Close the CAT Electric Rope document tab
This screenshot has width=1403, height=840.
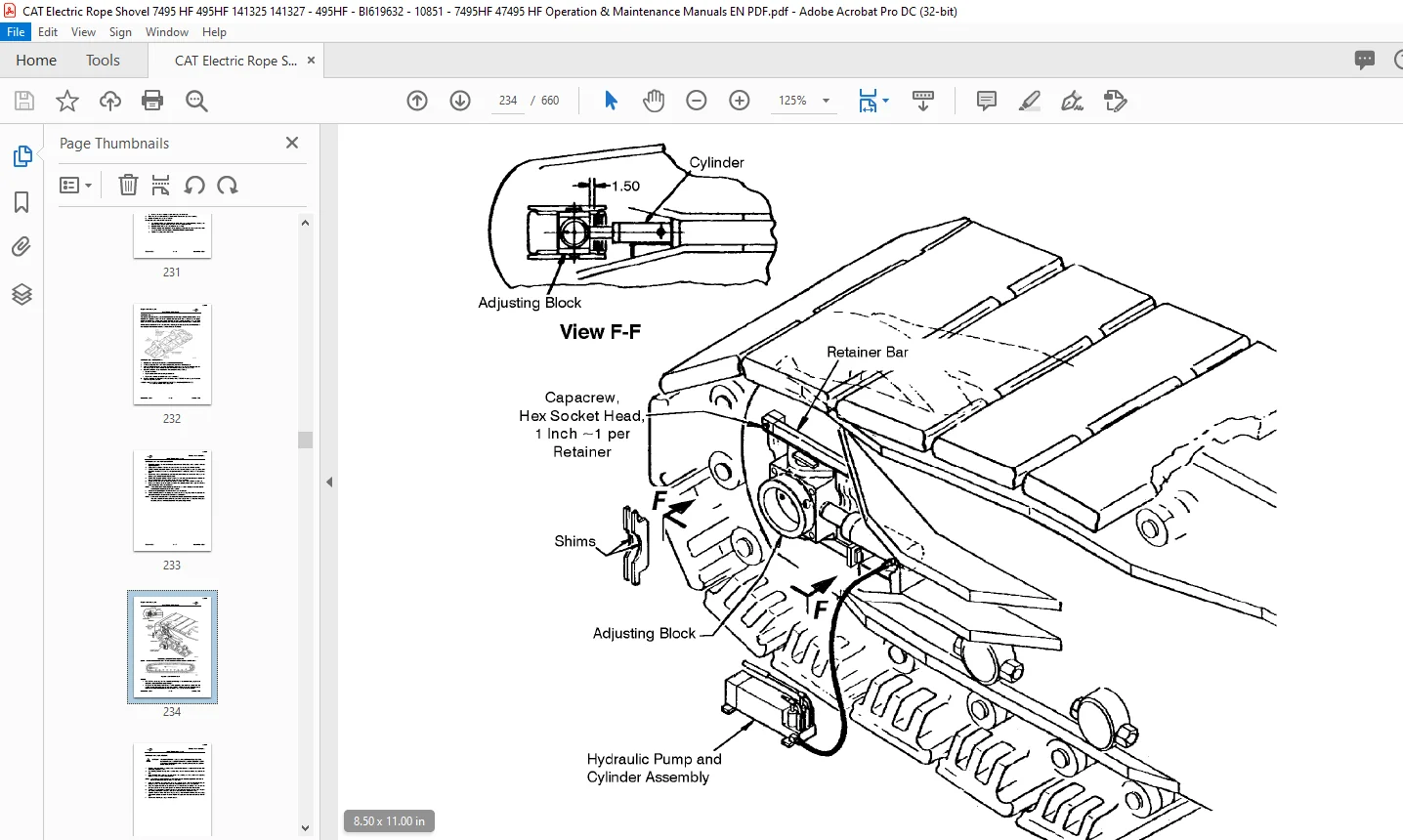pos(311,61)
